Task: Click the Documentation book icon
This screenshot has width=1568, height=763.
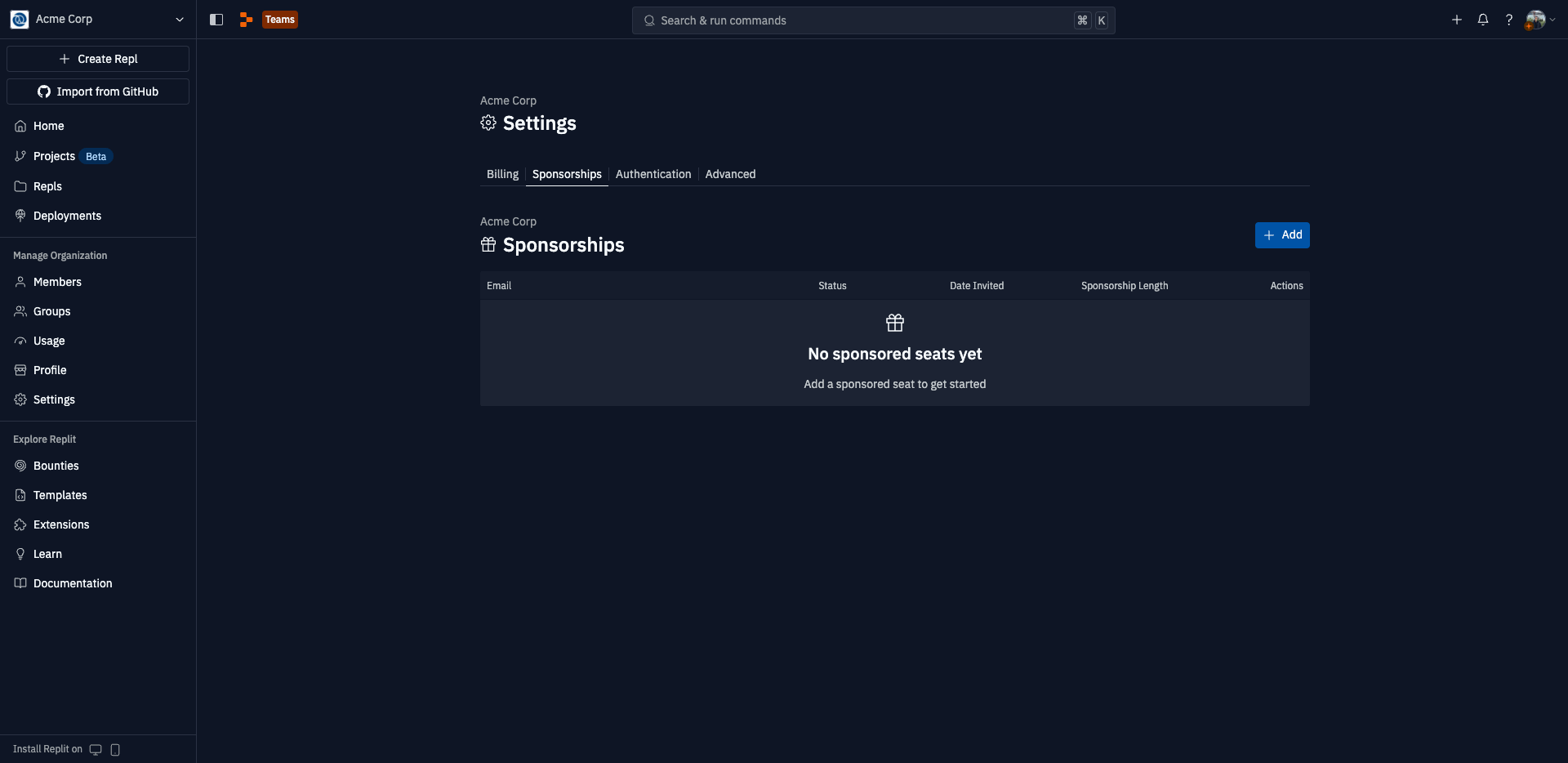Action: coord(20,583)
